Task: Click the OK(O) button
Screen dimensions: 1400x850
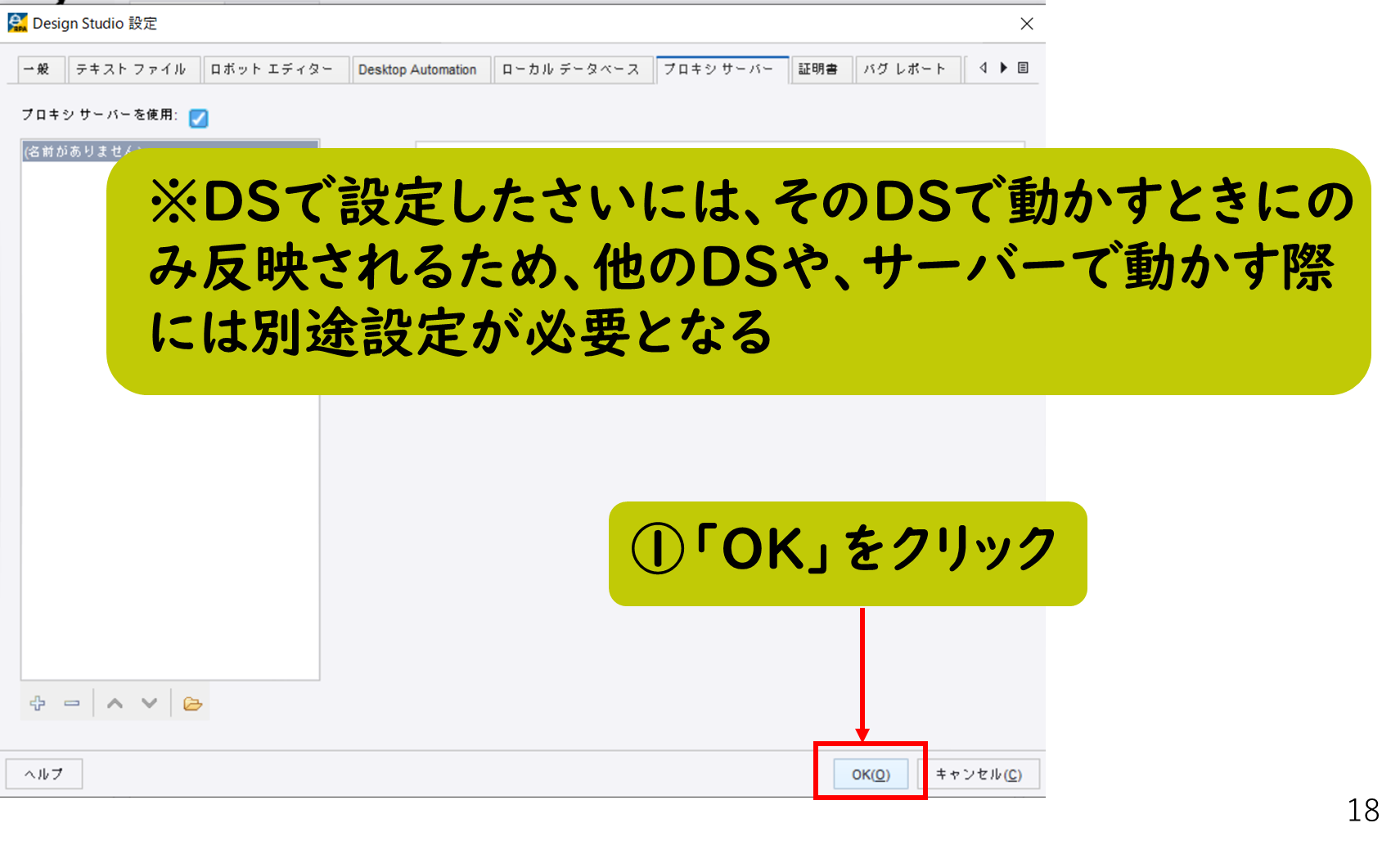Action: 871,774
